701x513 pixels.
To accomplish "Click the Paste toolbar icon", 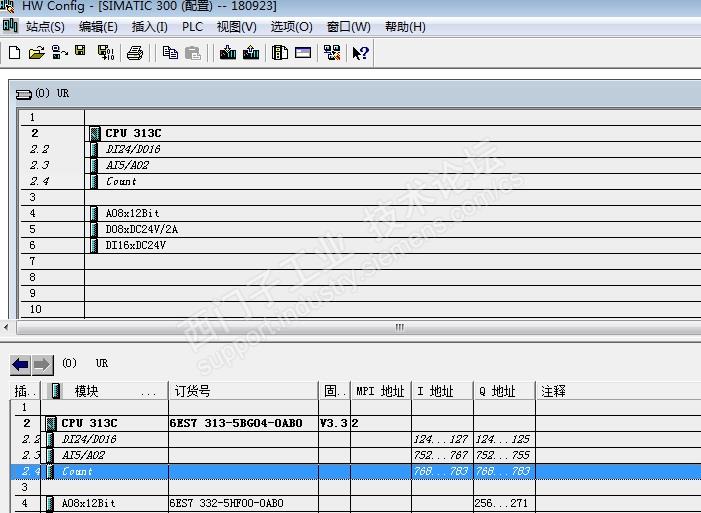I will coord(193,53).
